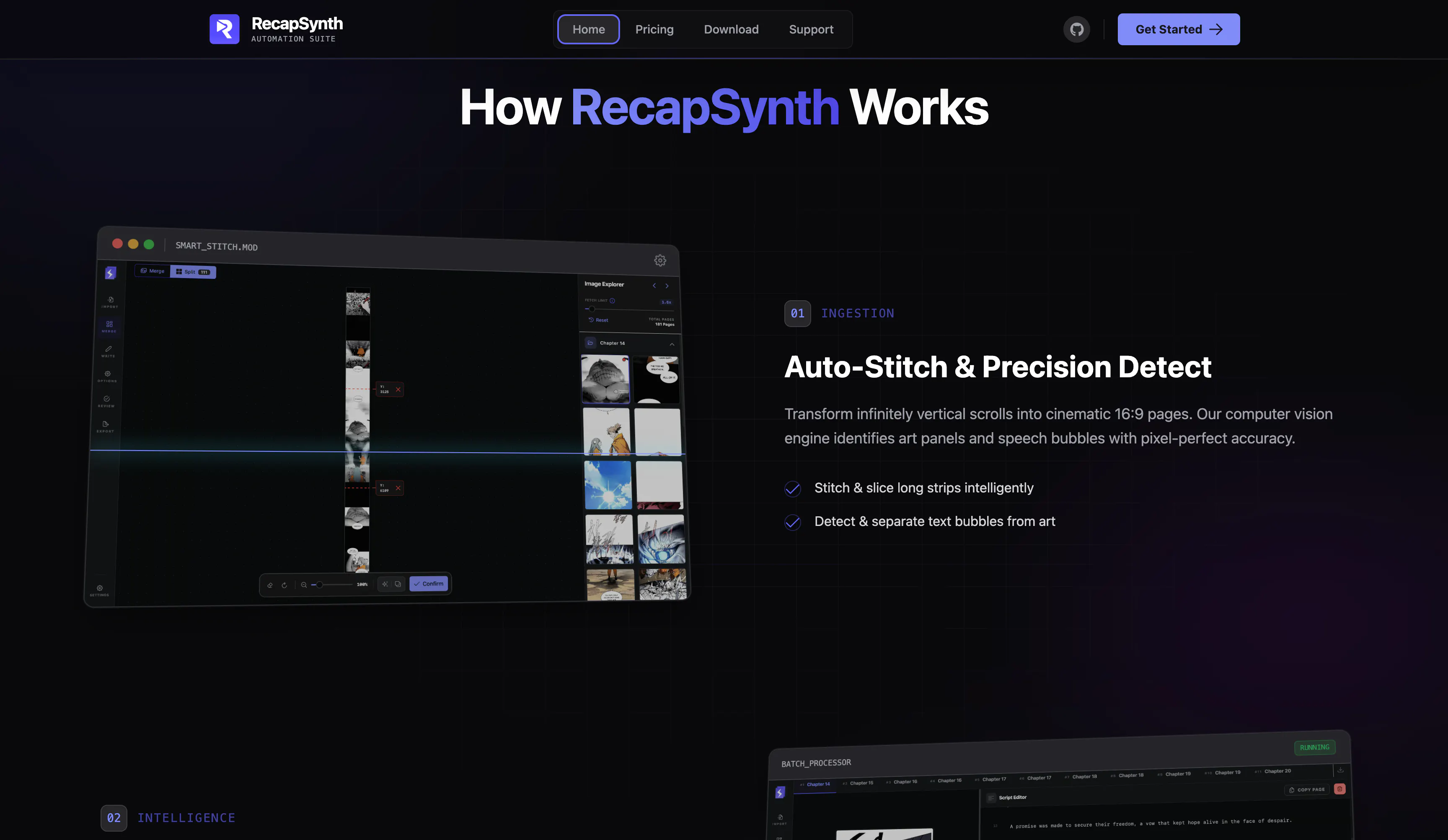Image resolution: width=1448 pixels, height=840 pixels.
Task: Click the Reset link in Image Explorer
Action: (x=598, y=320)
